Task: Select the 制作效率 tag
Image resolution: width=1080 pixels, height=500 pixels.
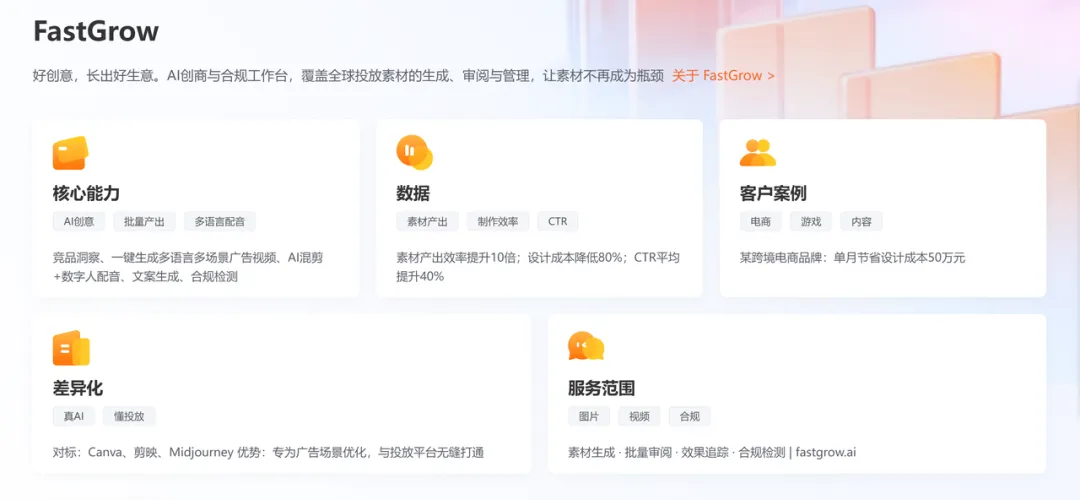Action: 498,222
